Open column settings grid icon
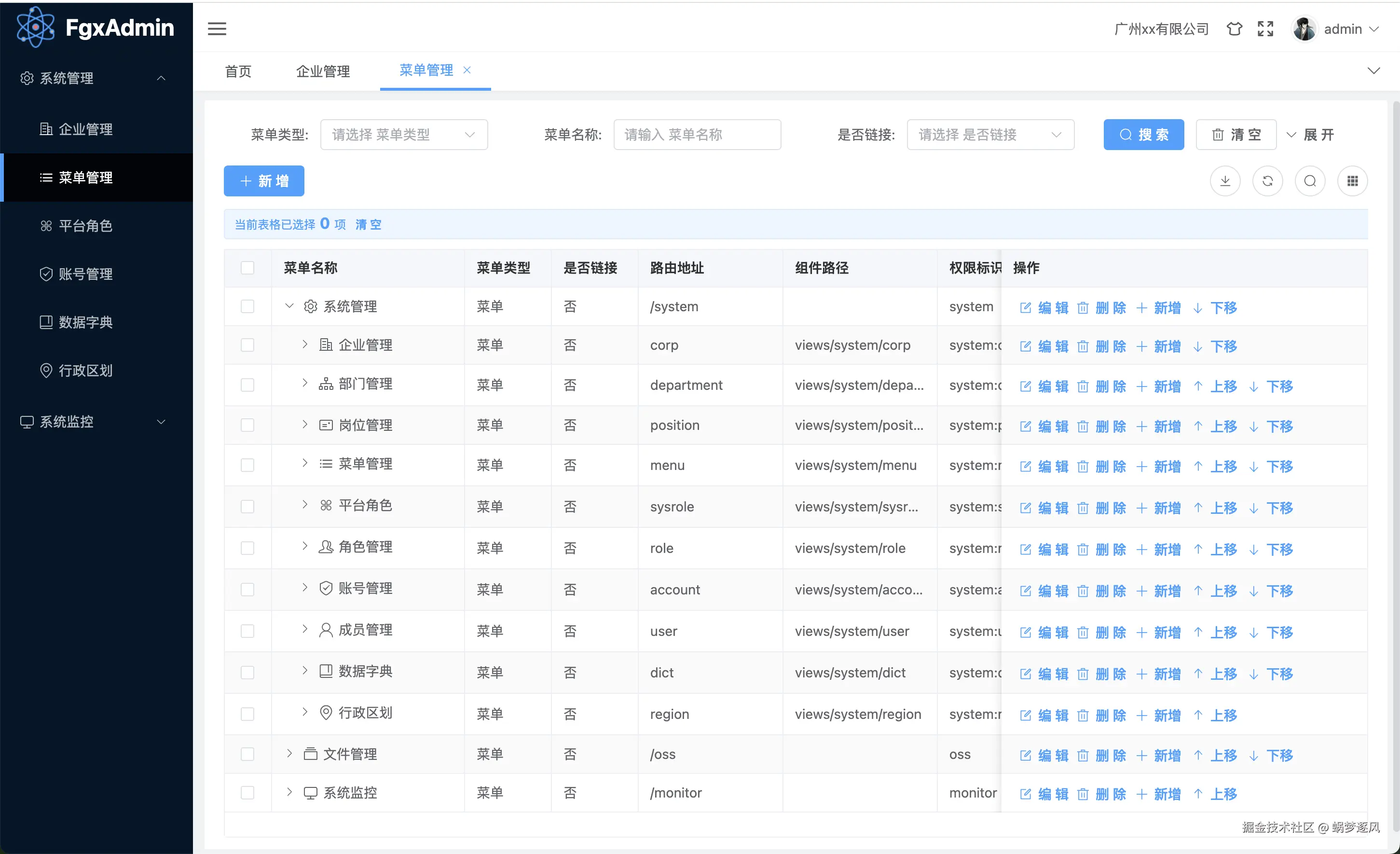Screen dimensions: 1400x854 tap(1352, 180)
